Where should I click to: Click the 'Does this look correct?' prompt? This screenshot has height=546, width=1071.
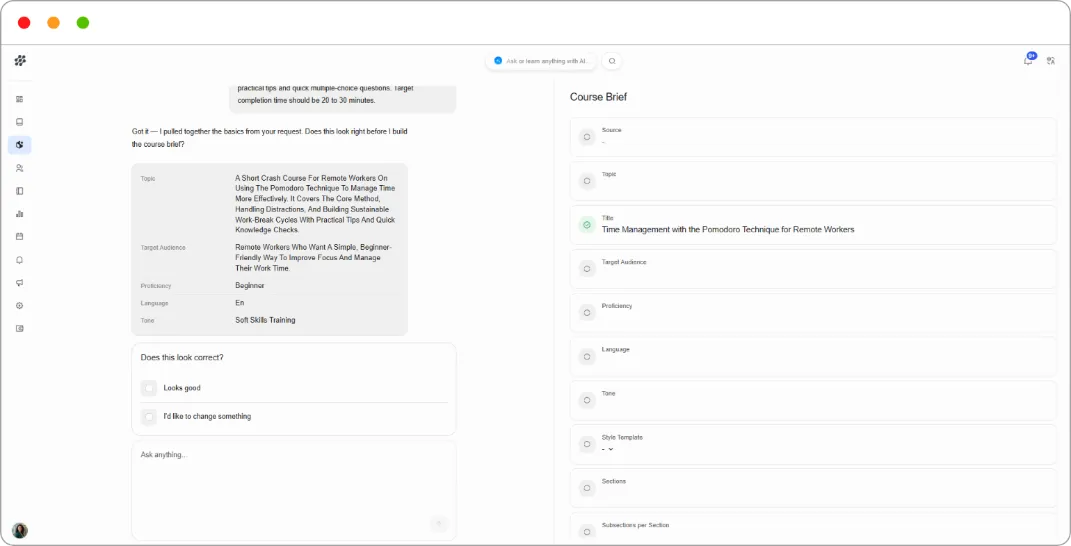pos(182,357)
